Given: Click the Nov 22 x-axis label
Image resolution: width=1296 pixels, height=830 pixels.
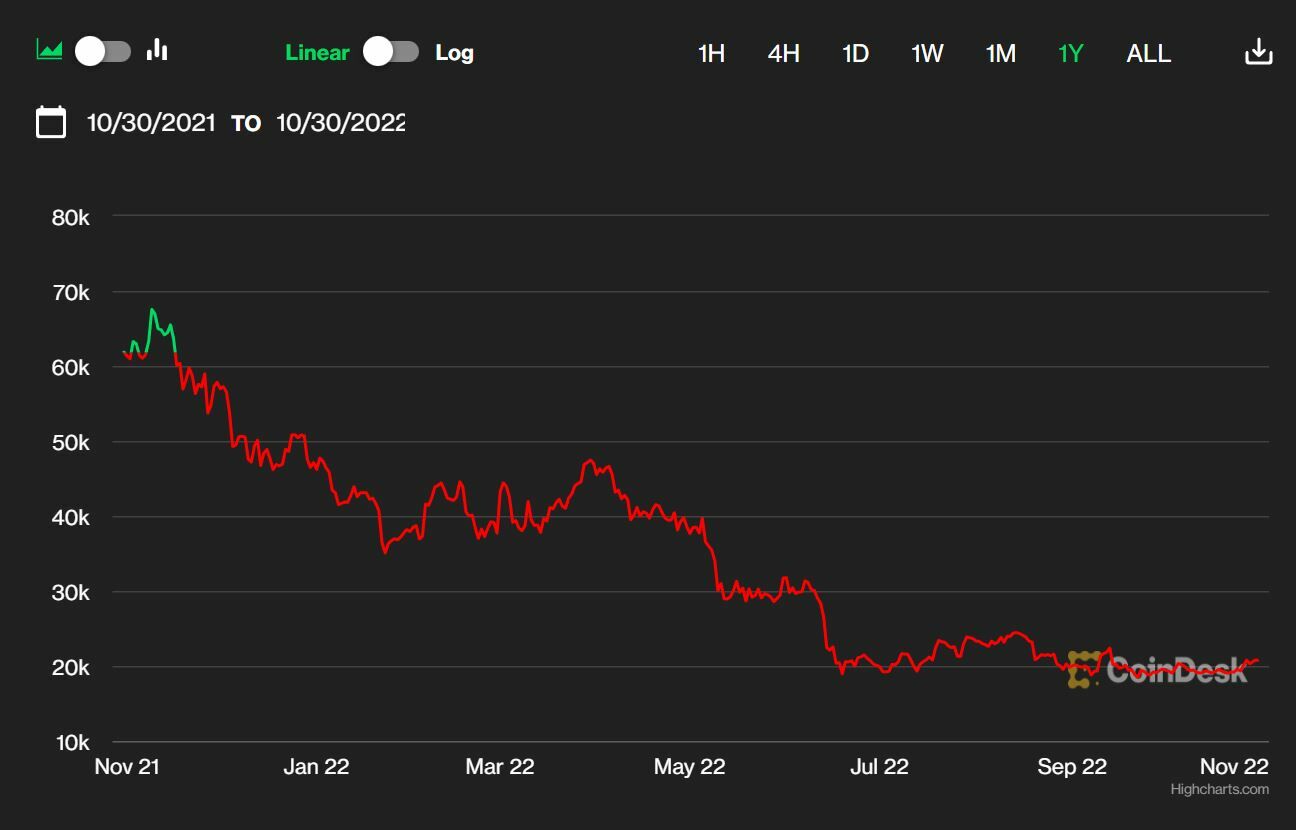Looking at the screenshot, I should (x=1234, y=766).
